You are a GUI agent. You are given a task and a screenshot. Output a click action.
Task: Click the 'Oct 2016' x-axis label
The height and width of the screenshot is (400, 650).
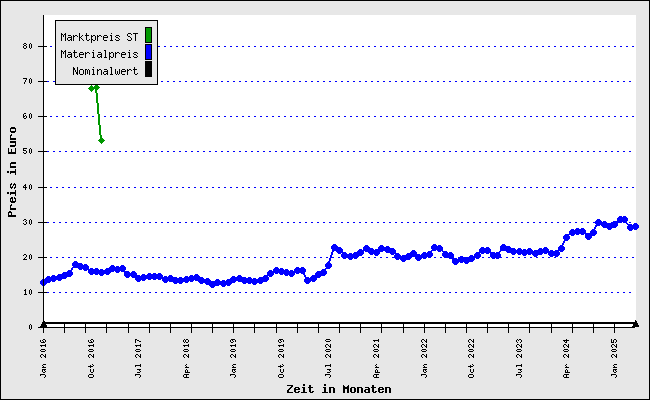tap(91, 358)
